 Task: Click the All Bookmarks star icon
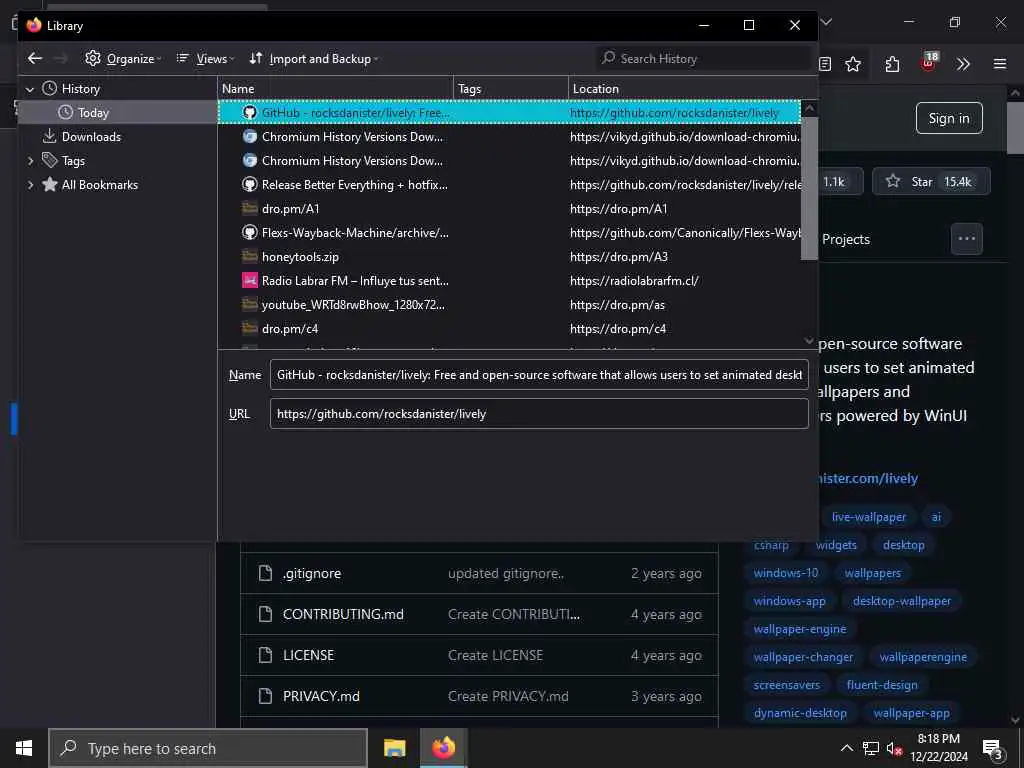click(x=50, y=184)
